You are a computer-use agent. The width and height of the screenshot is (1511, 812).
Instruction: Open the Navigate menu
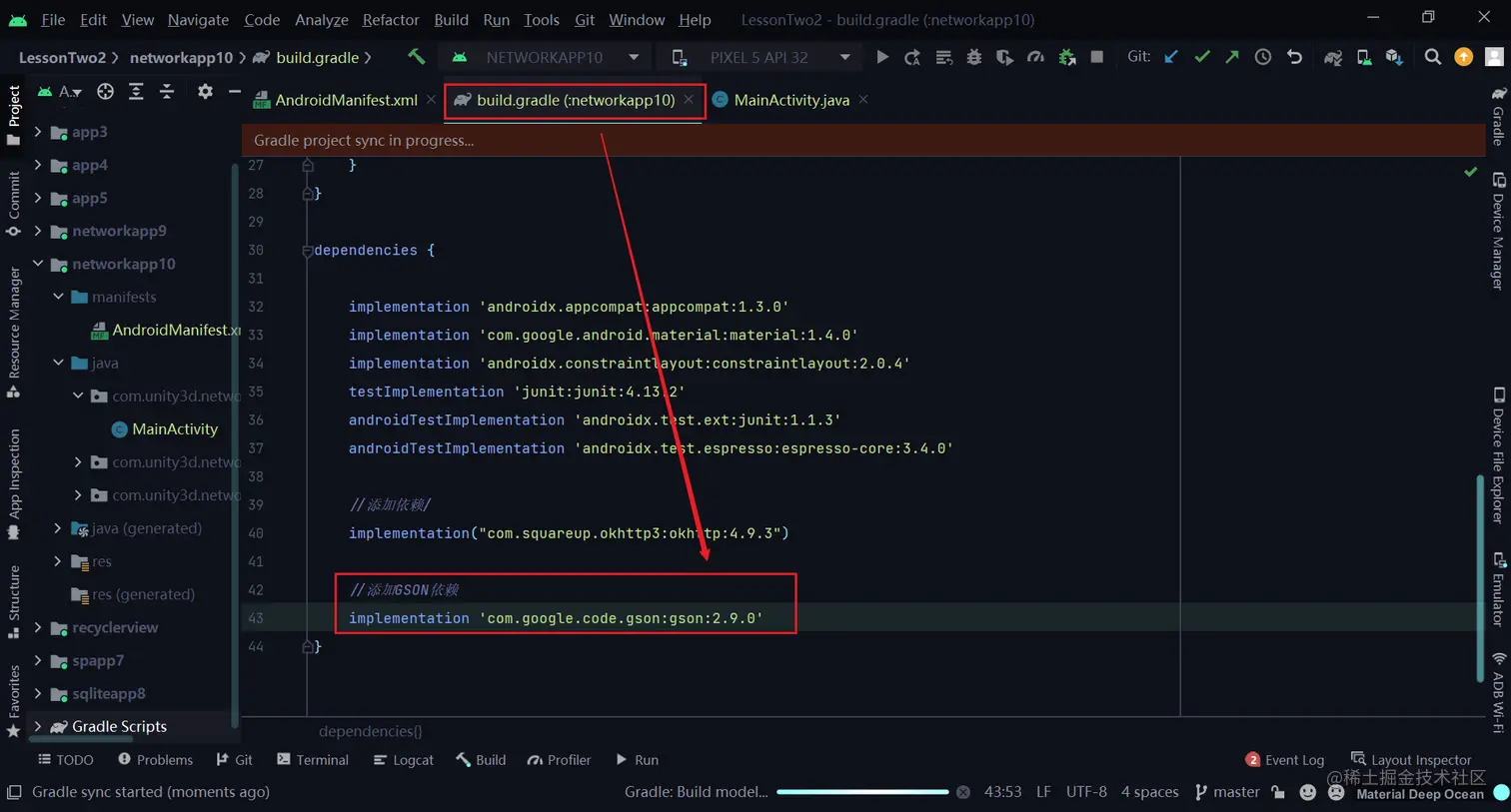pos(198,19)
